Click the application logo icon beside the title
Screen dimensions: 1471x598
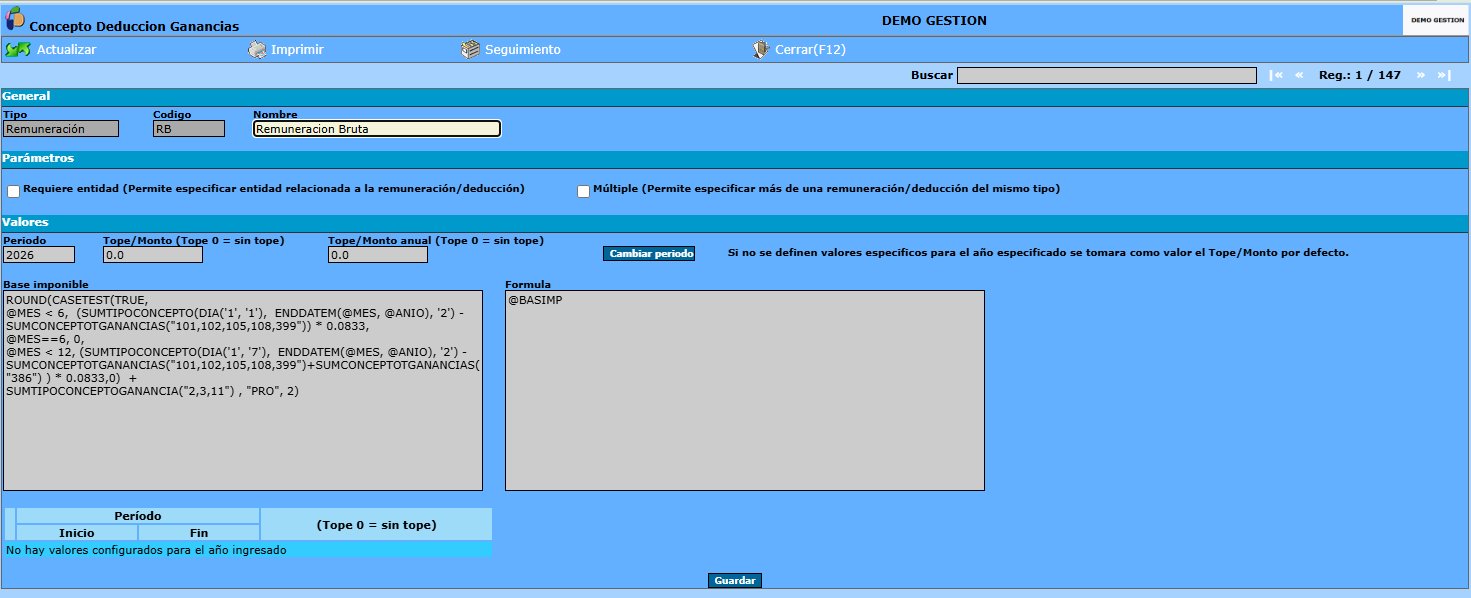coord(15,18)
